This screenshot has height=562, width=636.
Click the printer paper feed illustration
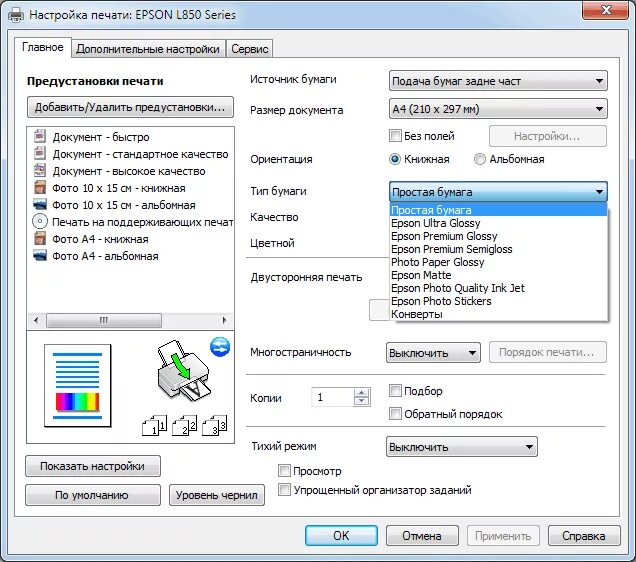184,371
